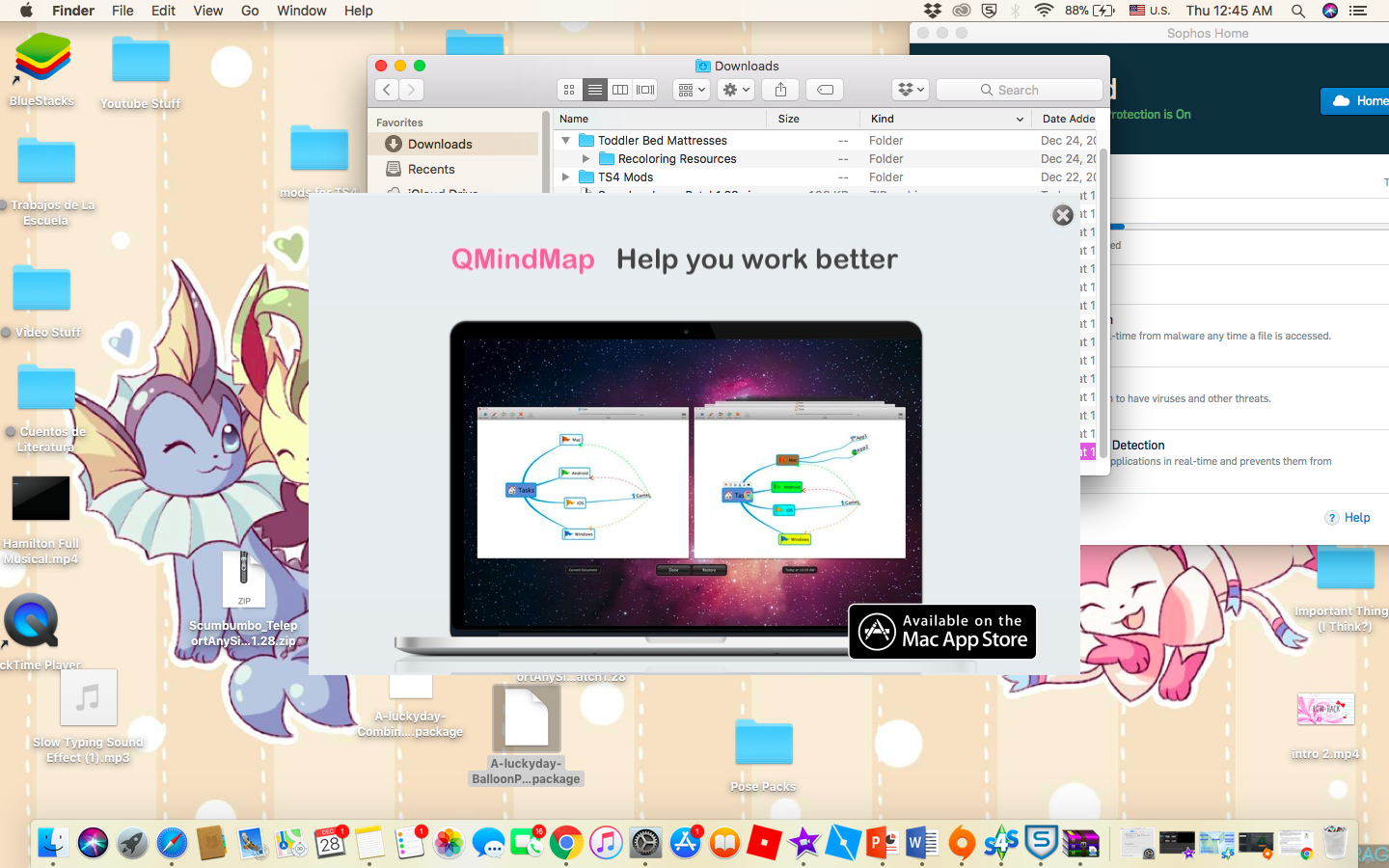The width and height of the screenshot is (1389, 868).
Task: Switch Finder to list view
Action: pos(595,90)
